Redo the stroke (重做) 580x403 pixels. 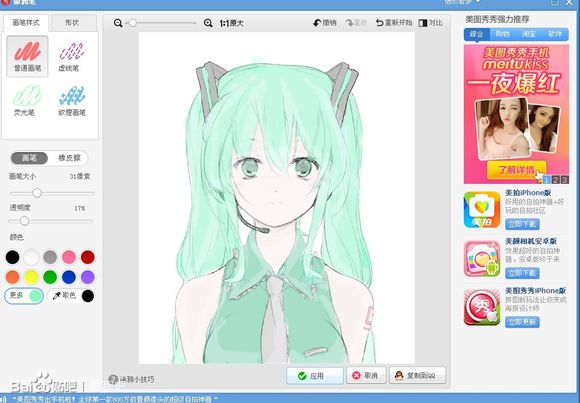click(356, 23)
